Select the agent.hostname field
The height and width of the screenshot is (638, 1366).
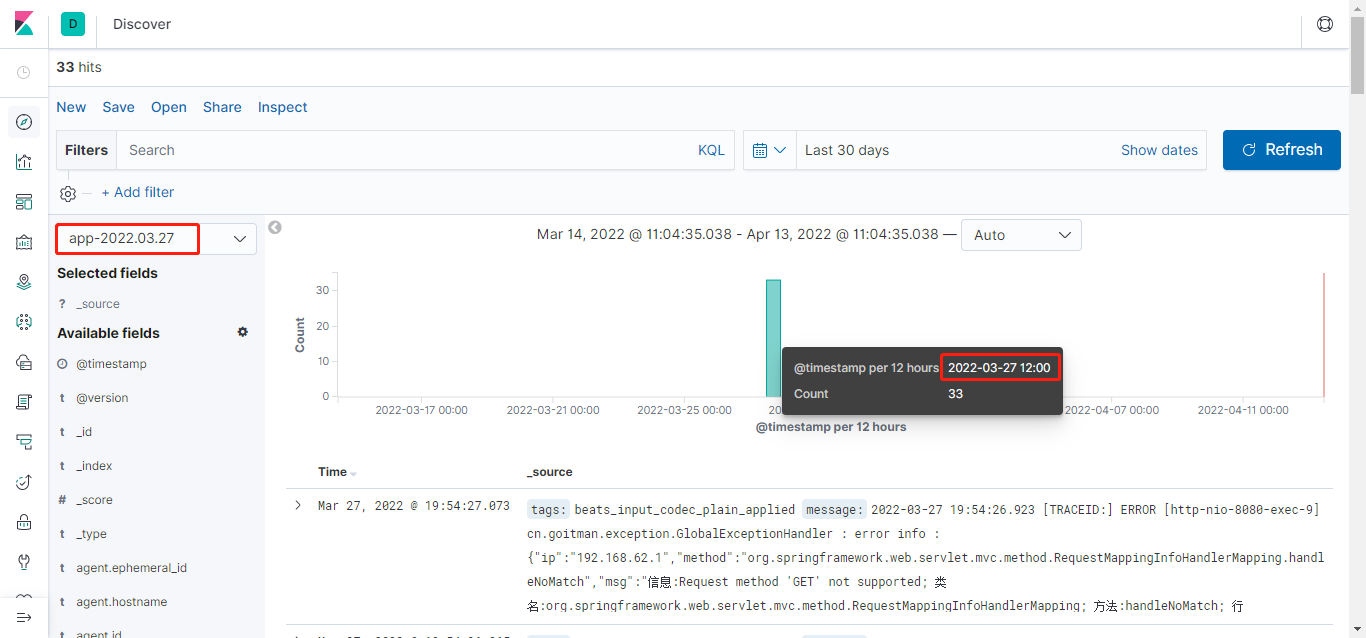click(x=121, y=602)
